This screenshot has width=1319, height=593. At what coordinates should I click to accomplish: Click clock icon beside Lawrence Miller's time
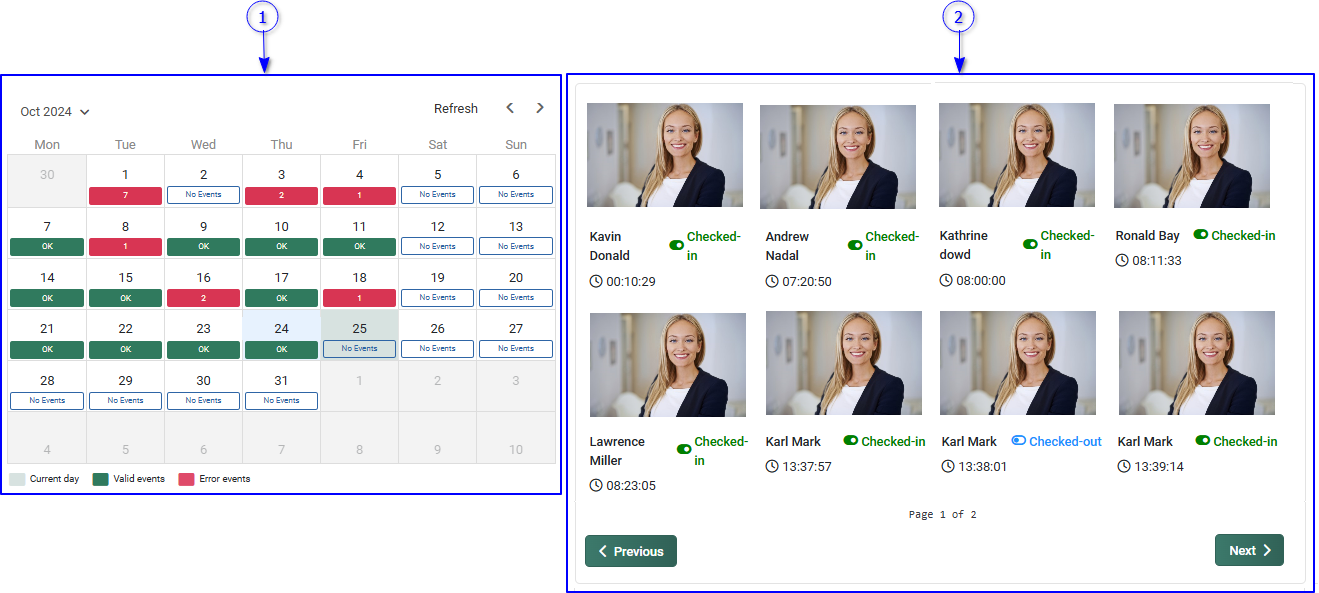(597, 486)
